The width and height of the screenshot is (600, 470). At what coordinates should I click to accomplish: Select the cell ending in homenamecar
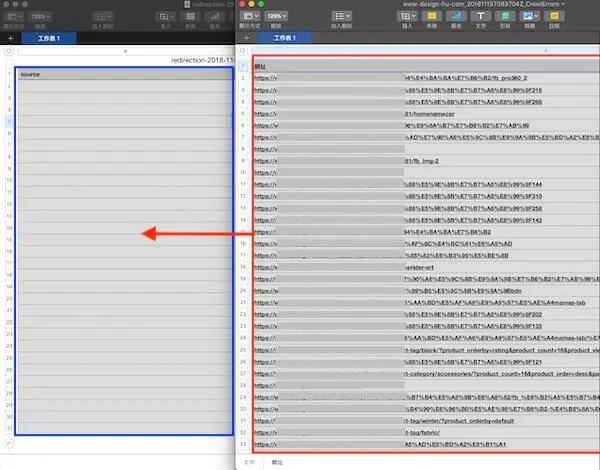(x=426, y=114)
